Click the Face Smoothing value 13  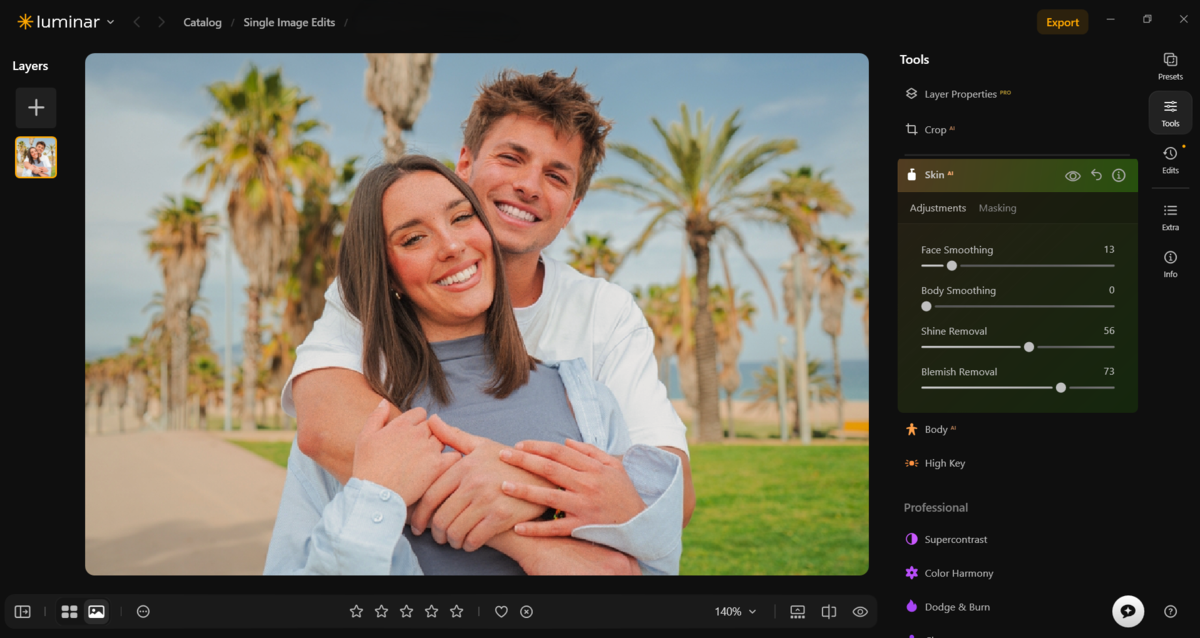[1109, 249]
